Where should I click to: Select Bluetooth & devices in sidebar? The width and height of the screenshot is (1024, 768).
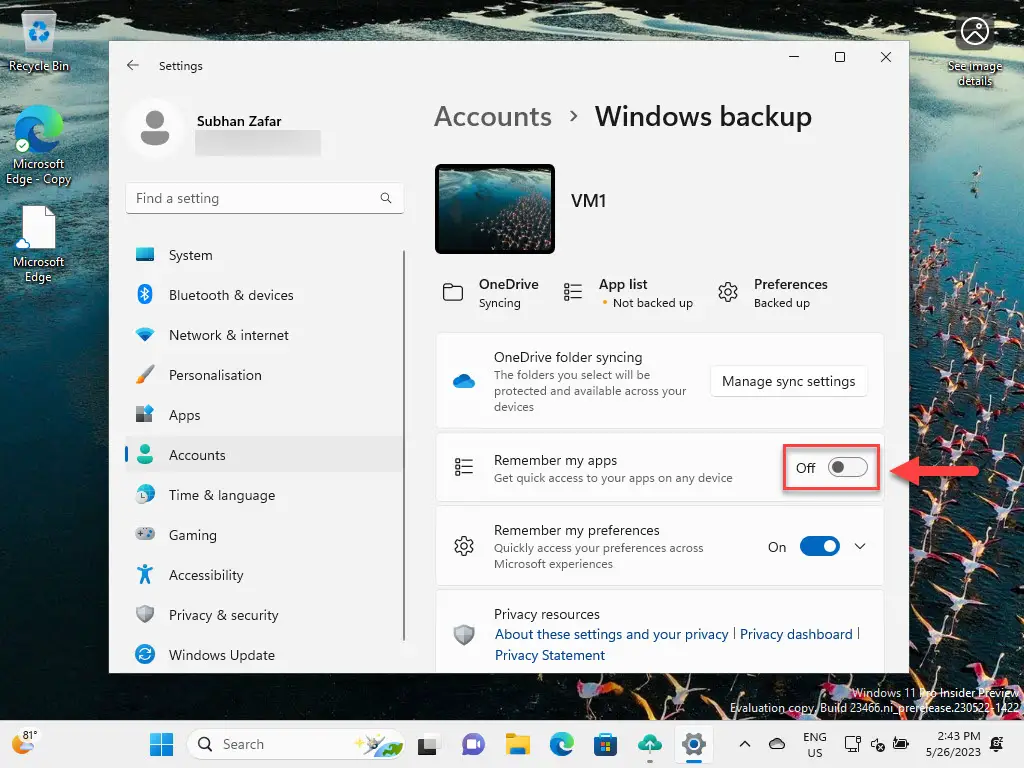pos(231,295)
